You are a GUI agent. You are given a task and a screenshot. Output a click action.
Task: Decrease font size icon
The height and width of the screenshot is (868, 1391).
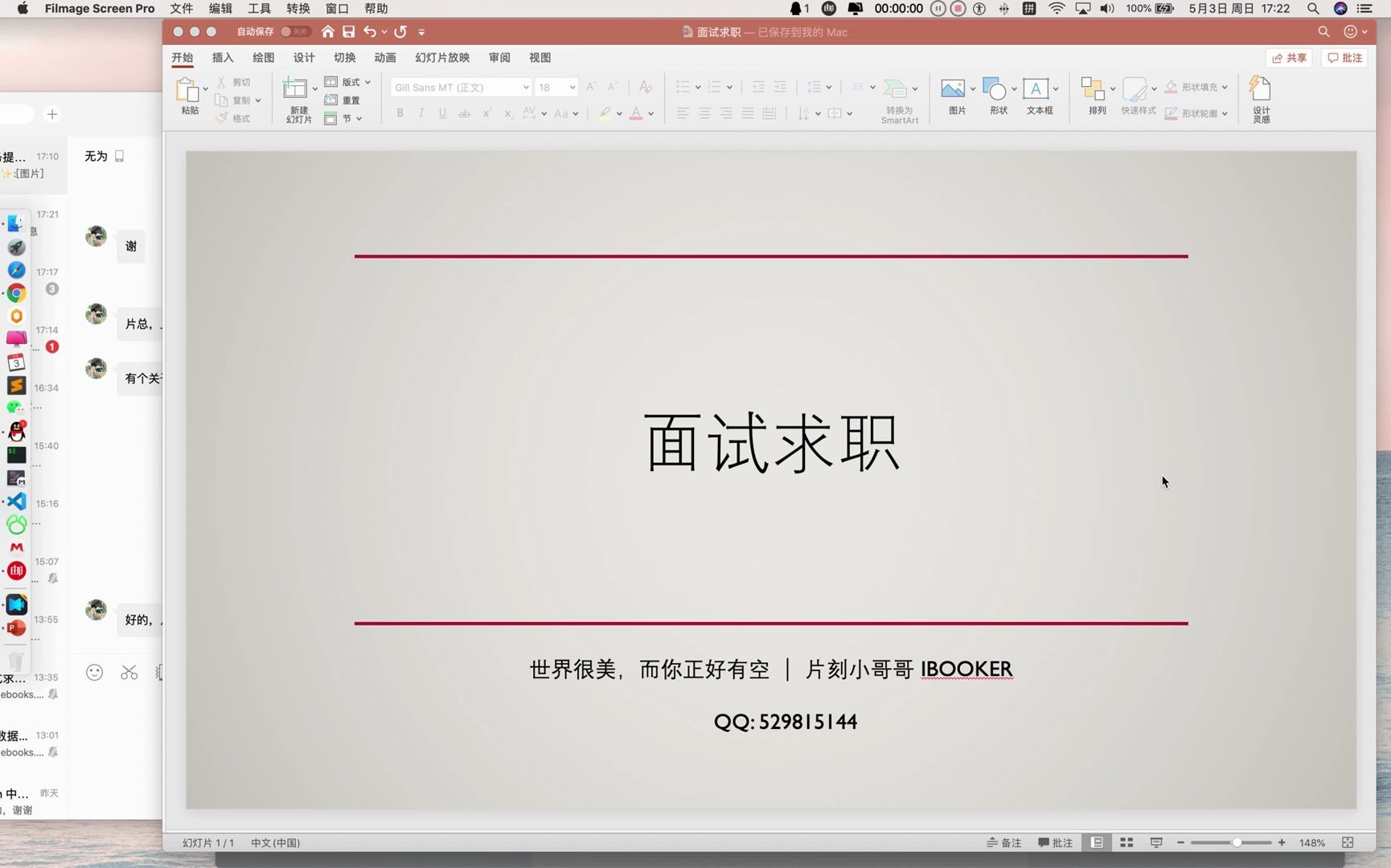613,87
